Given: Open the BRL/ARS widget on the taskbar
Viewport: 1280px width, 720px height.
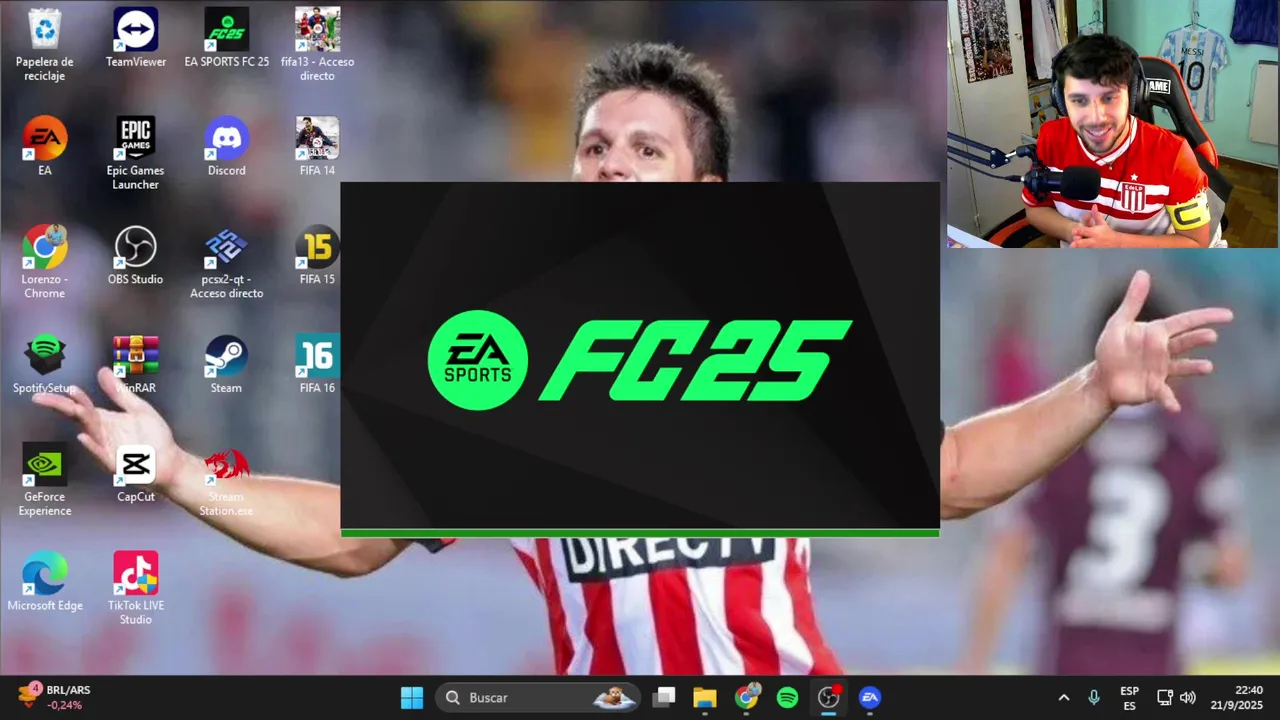Looking at the screenshot, I should click(56, 697).
